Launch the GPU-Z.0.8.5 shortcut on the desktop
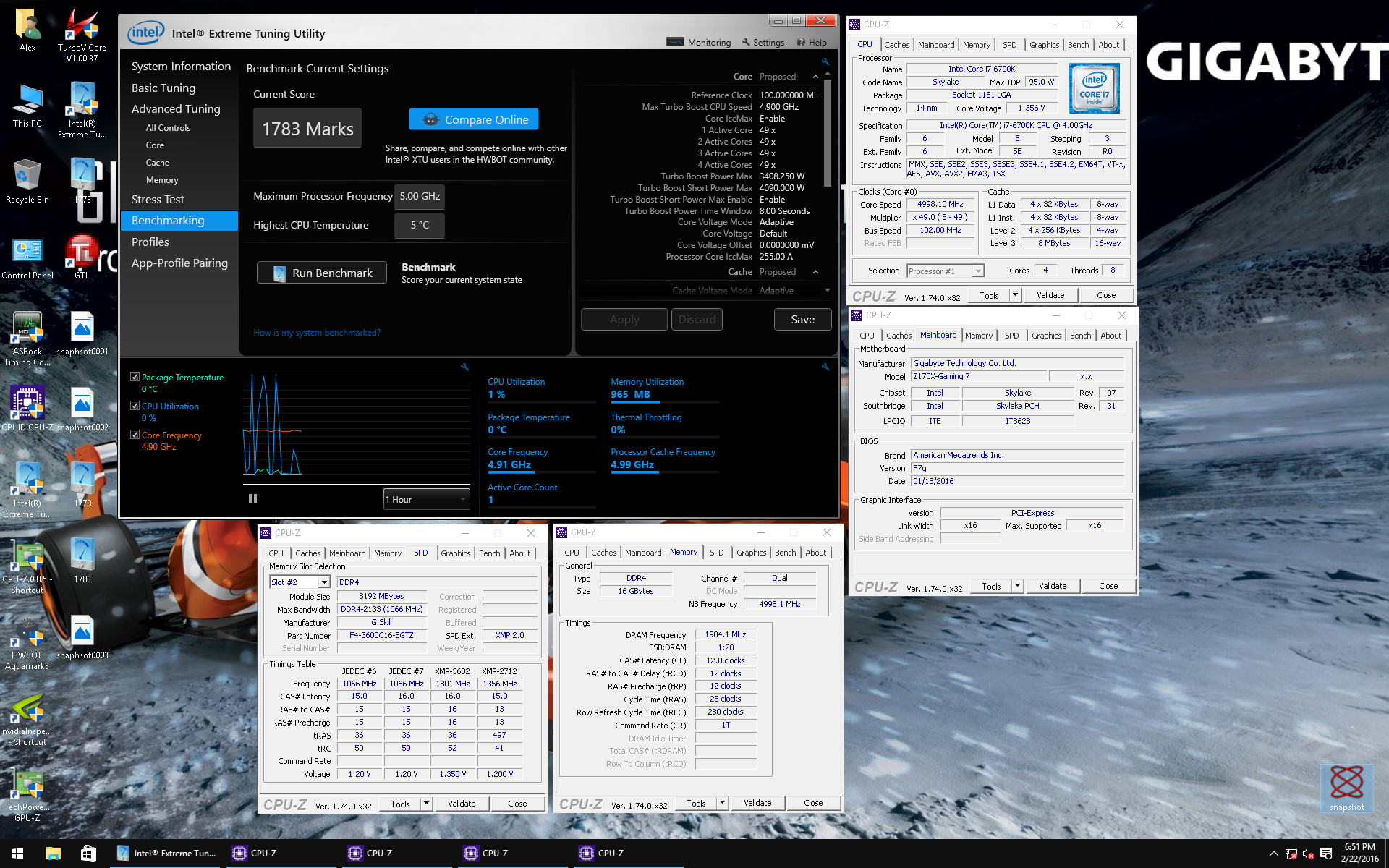Viewport: 1389px width, 868px height. (27, 567)
